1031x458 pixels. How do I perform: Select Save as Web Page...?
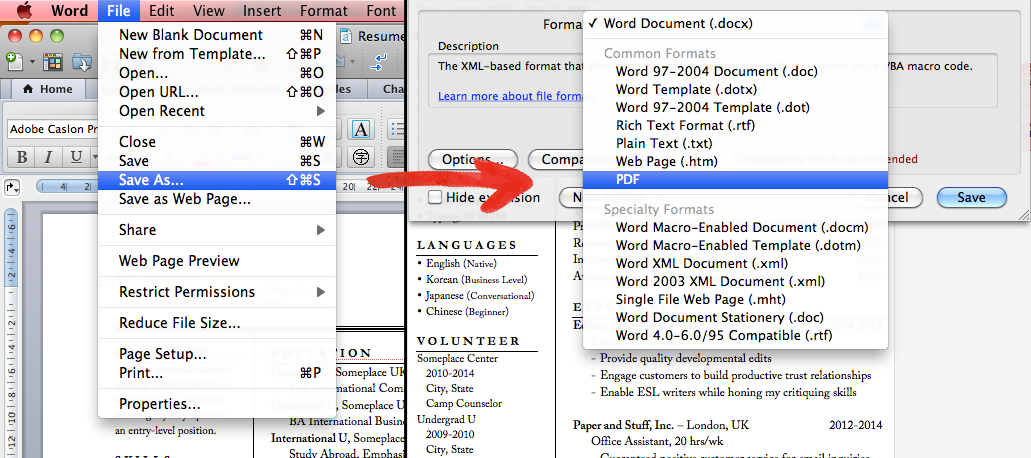pyautogui.click(x=217, y=199)
